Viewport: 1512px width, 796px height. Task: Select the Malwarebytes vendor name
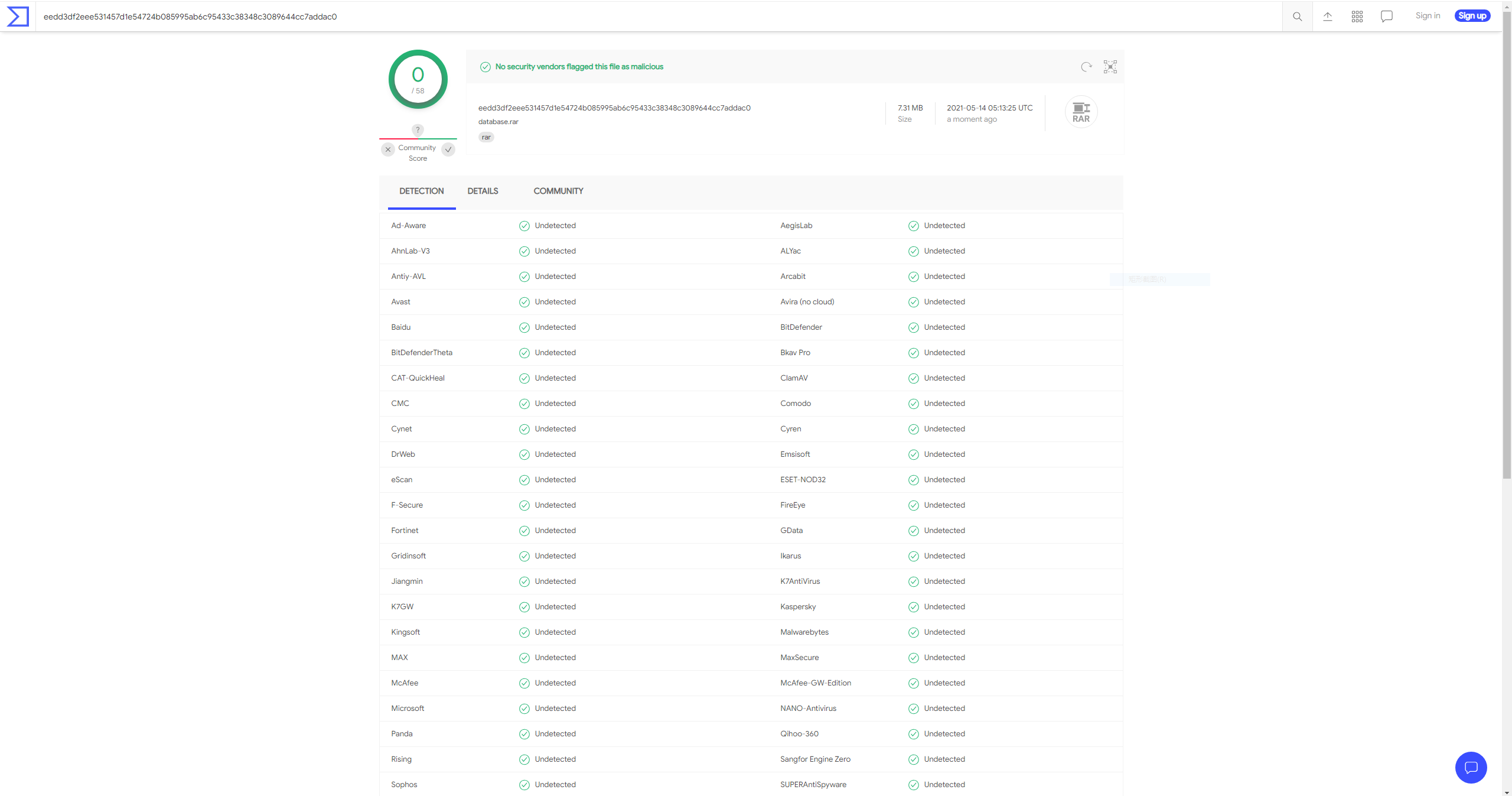coord(804,632)
